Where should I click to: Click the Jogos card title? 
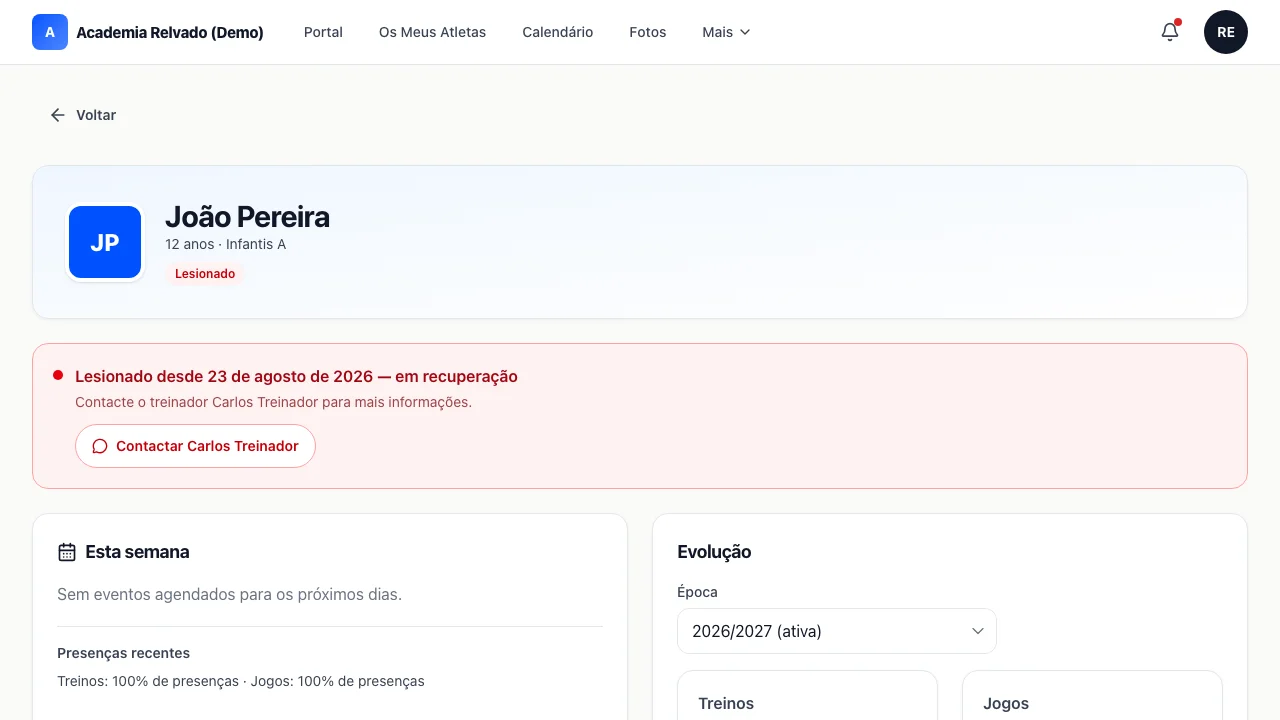tap(1006, 703)
